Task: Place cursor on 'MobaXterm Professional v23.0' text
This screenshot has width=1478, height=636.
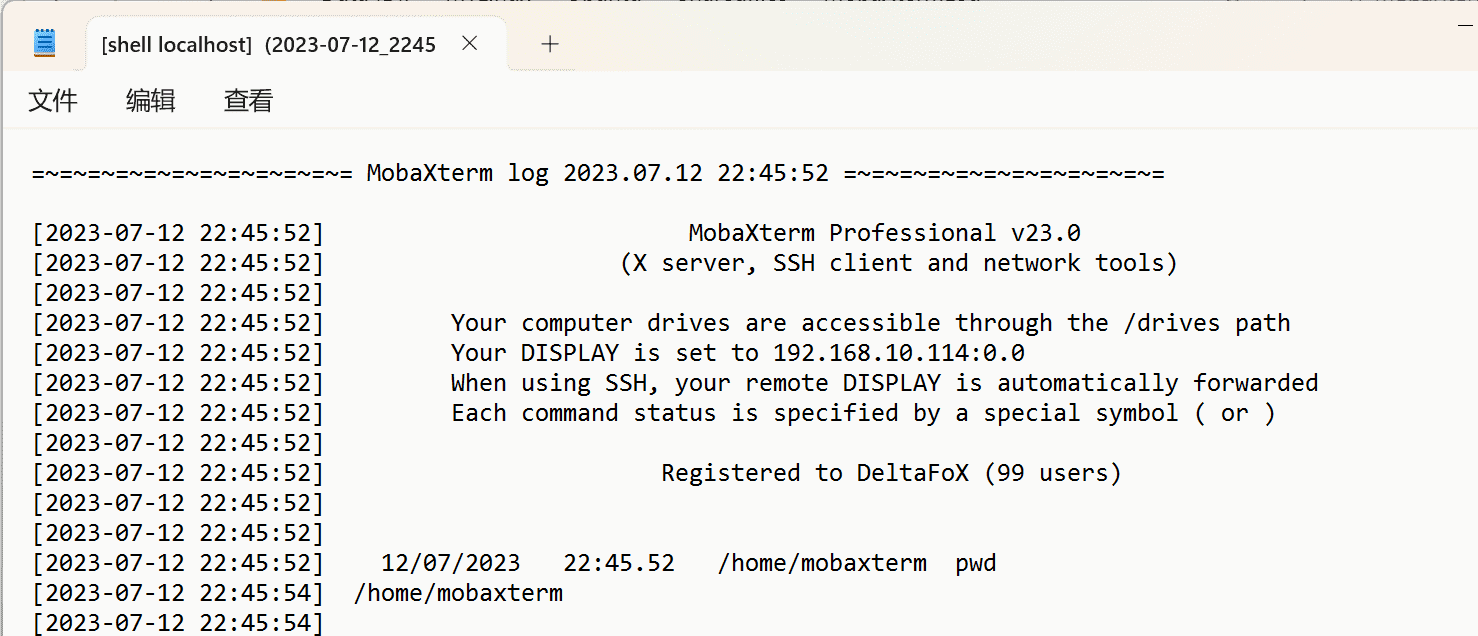Action: (x=884, y=233)
